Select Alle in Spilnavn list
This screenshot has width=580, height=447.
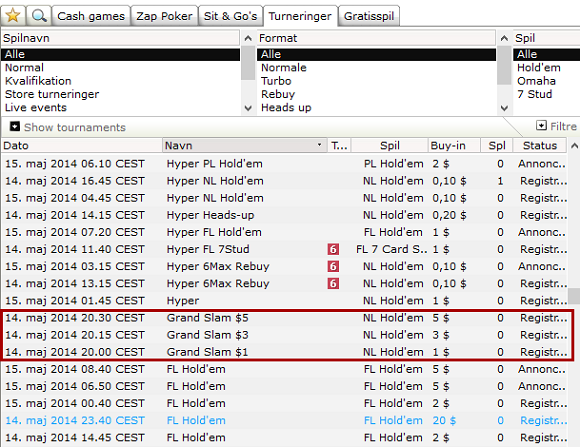[x=121, y=54]
